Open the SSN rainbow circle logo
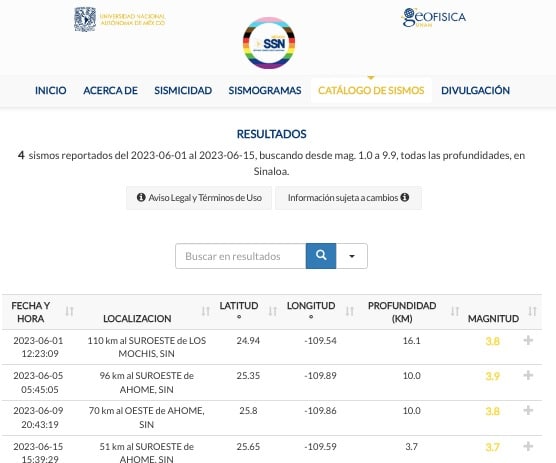This screenshot has height=463, width=556. click(x=269, y=43)
